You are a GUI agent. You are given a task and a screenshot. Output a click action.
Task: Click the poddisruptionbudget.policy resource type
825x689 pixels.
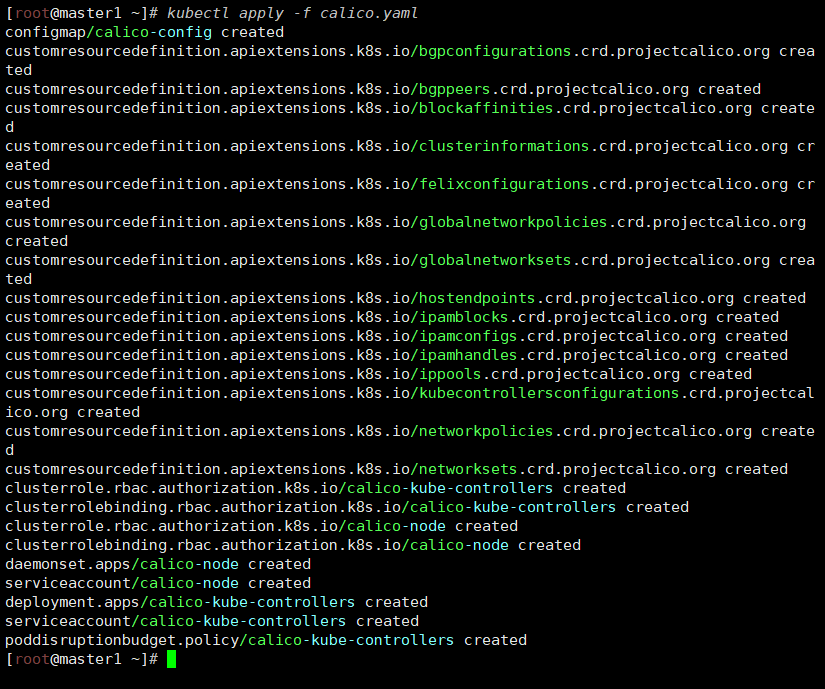(x=122, y=640)
